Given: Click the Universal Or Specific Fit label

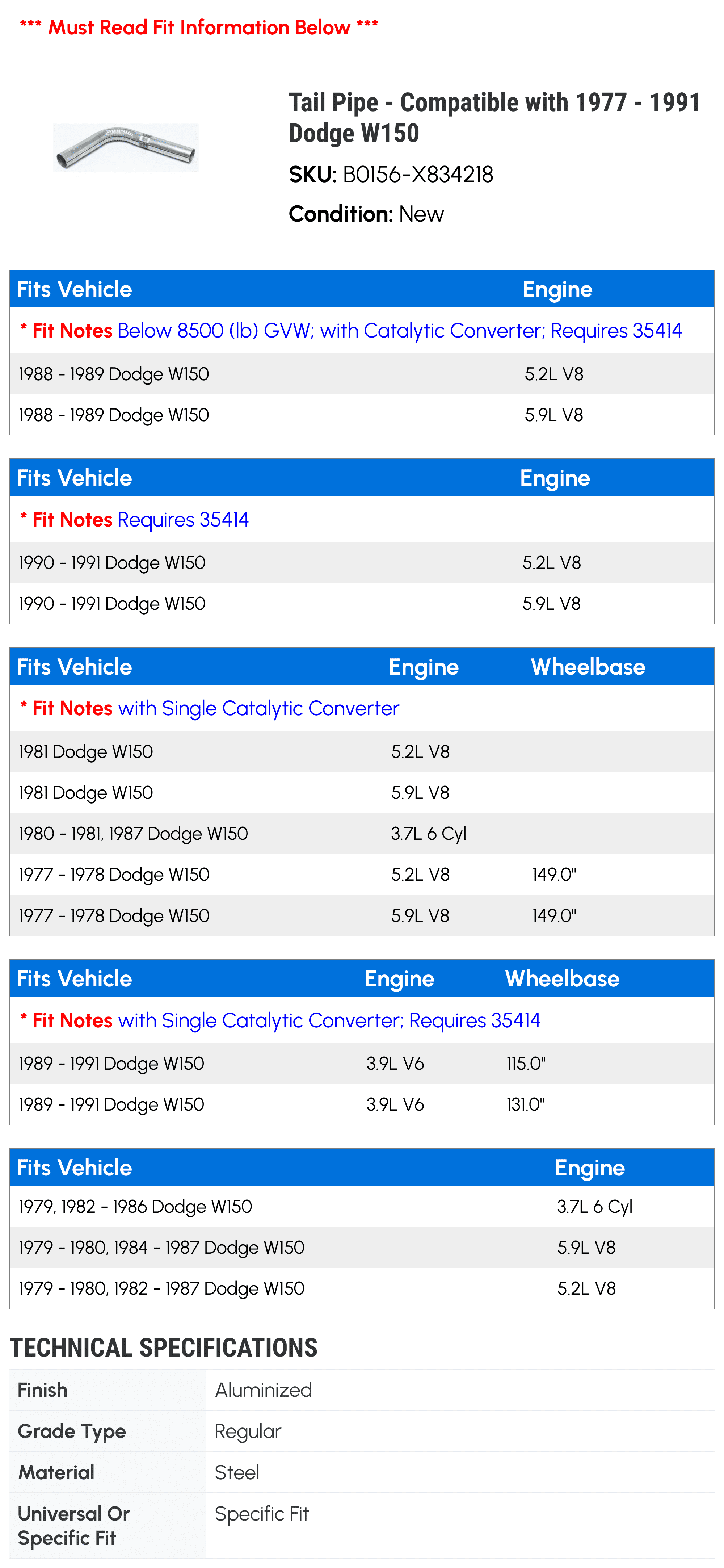Looking at the screenshot, I should 73,1525.
